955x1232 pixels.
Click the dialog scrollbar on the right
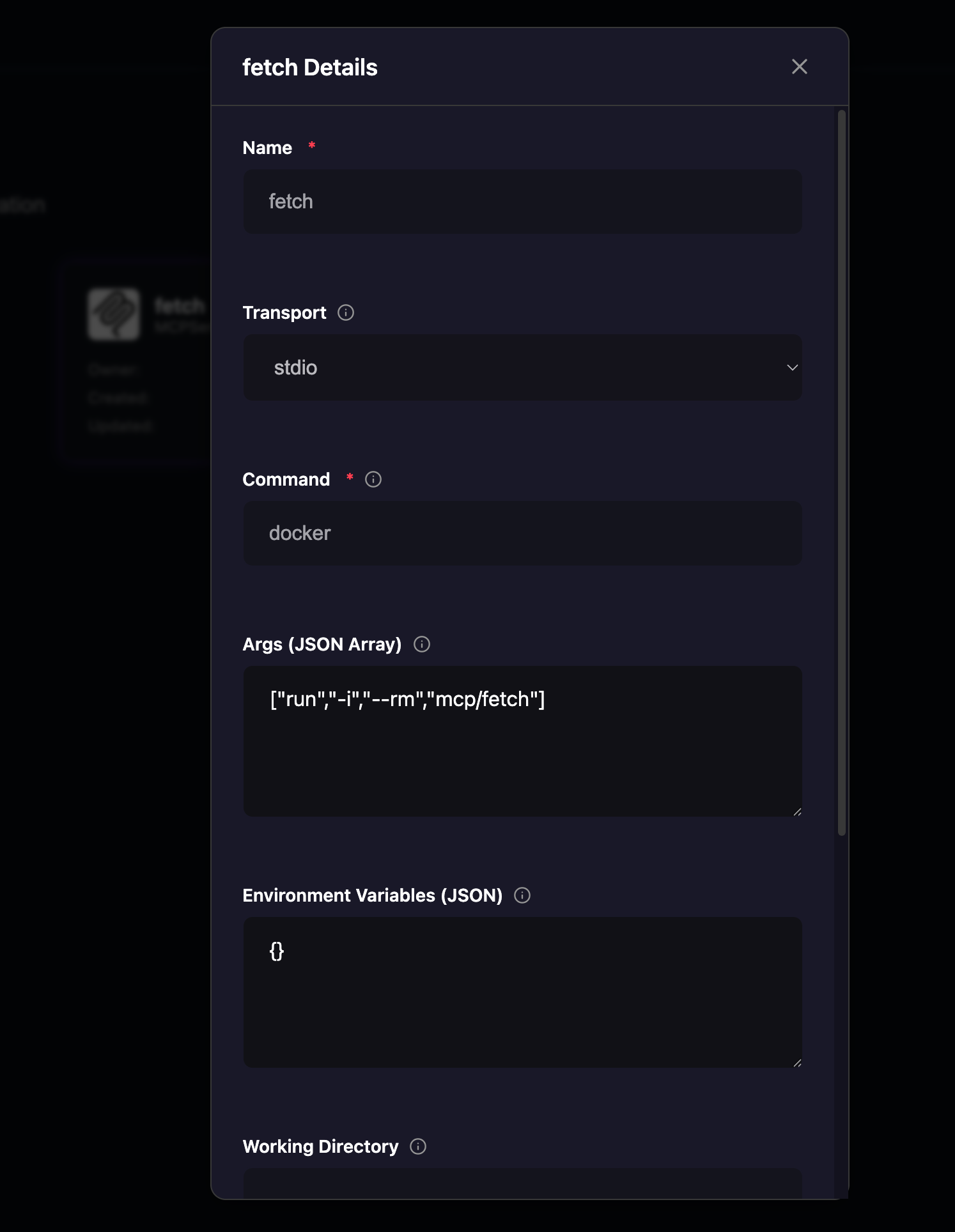[x=841, y=473]
